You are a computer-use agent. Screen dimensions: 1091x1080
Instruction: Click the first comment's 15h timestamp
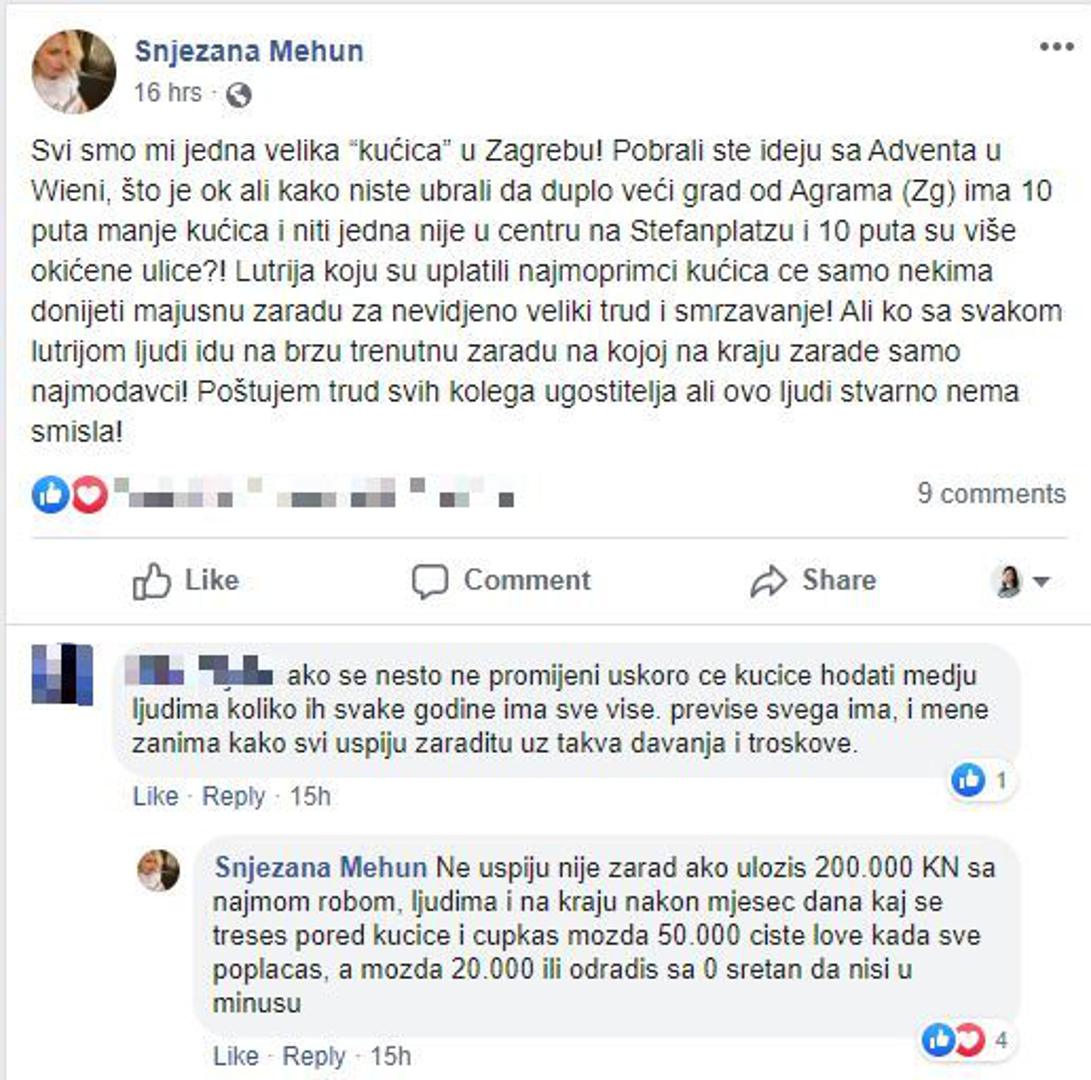310,796
